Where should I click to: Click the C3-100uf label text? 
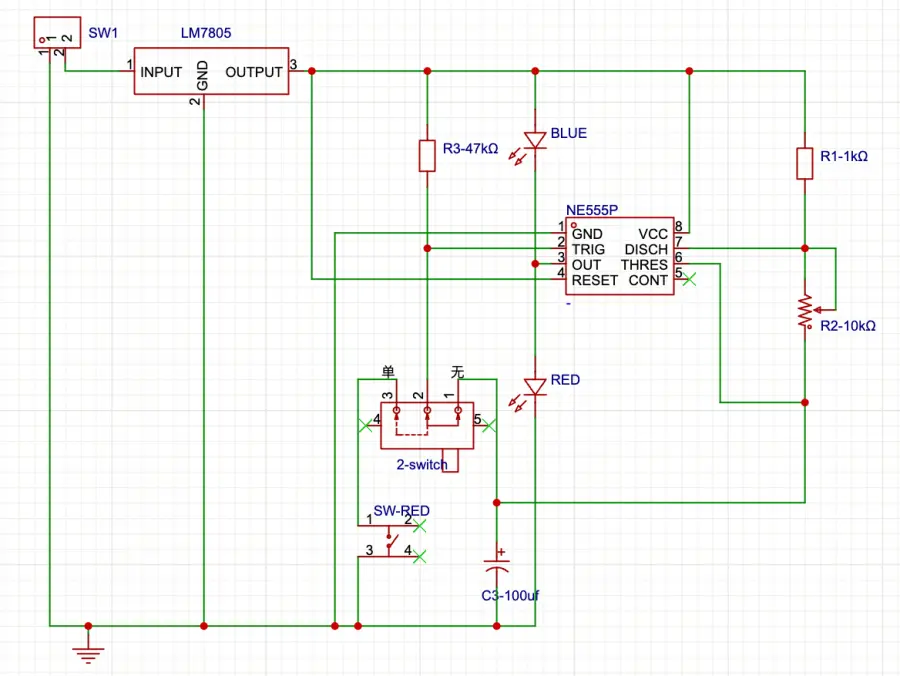point(511,595)
